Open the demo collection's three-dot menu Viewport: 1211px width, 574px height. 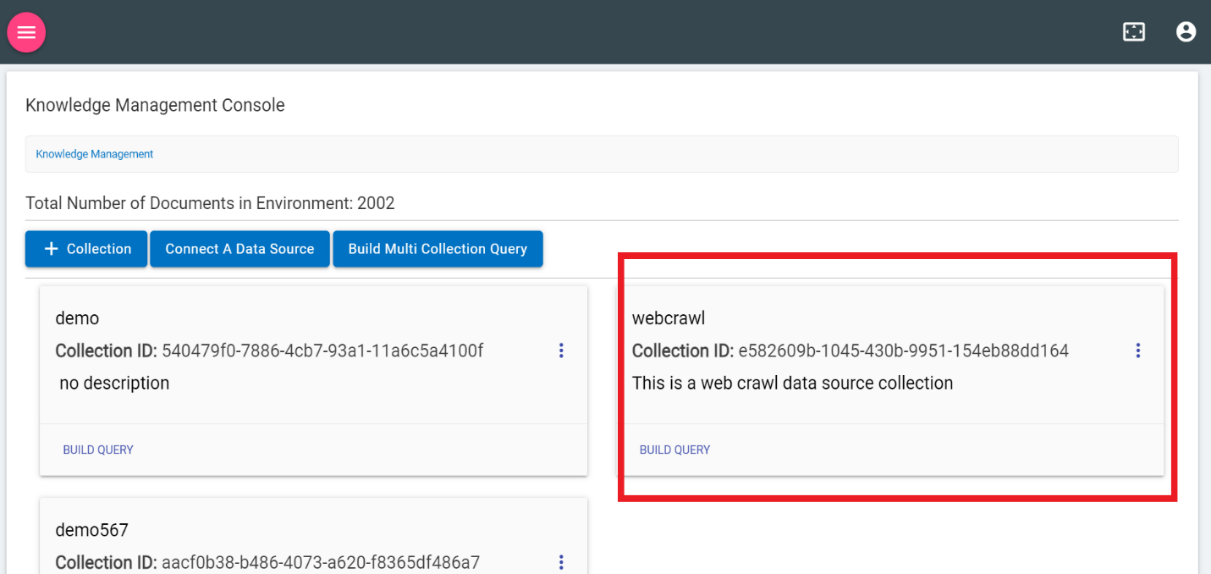tap(561, 350)
